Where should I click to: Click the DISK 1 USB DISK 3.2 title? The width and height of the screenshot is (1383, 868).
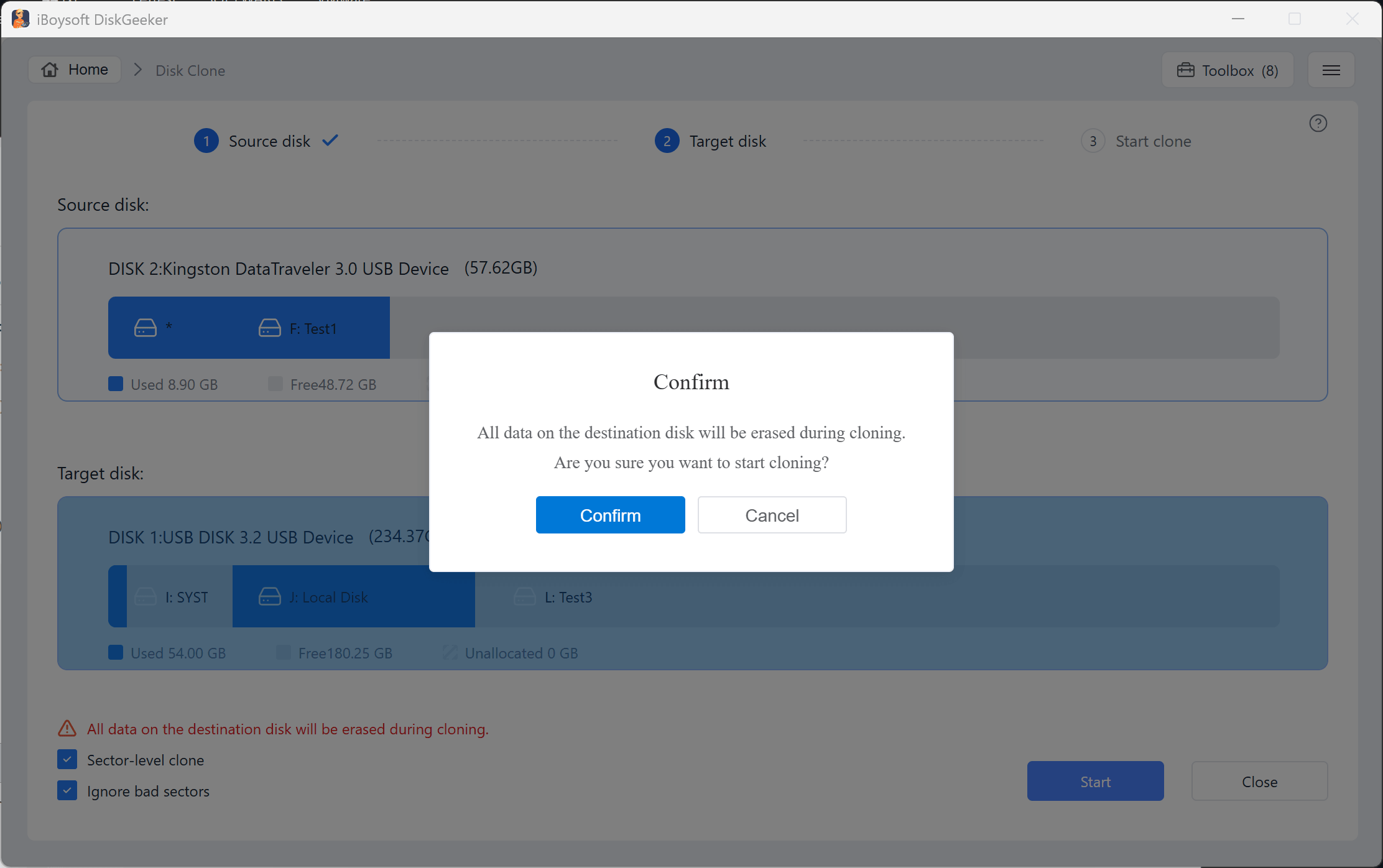point(231,537)
